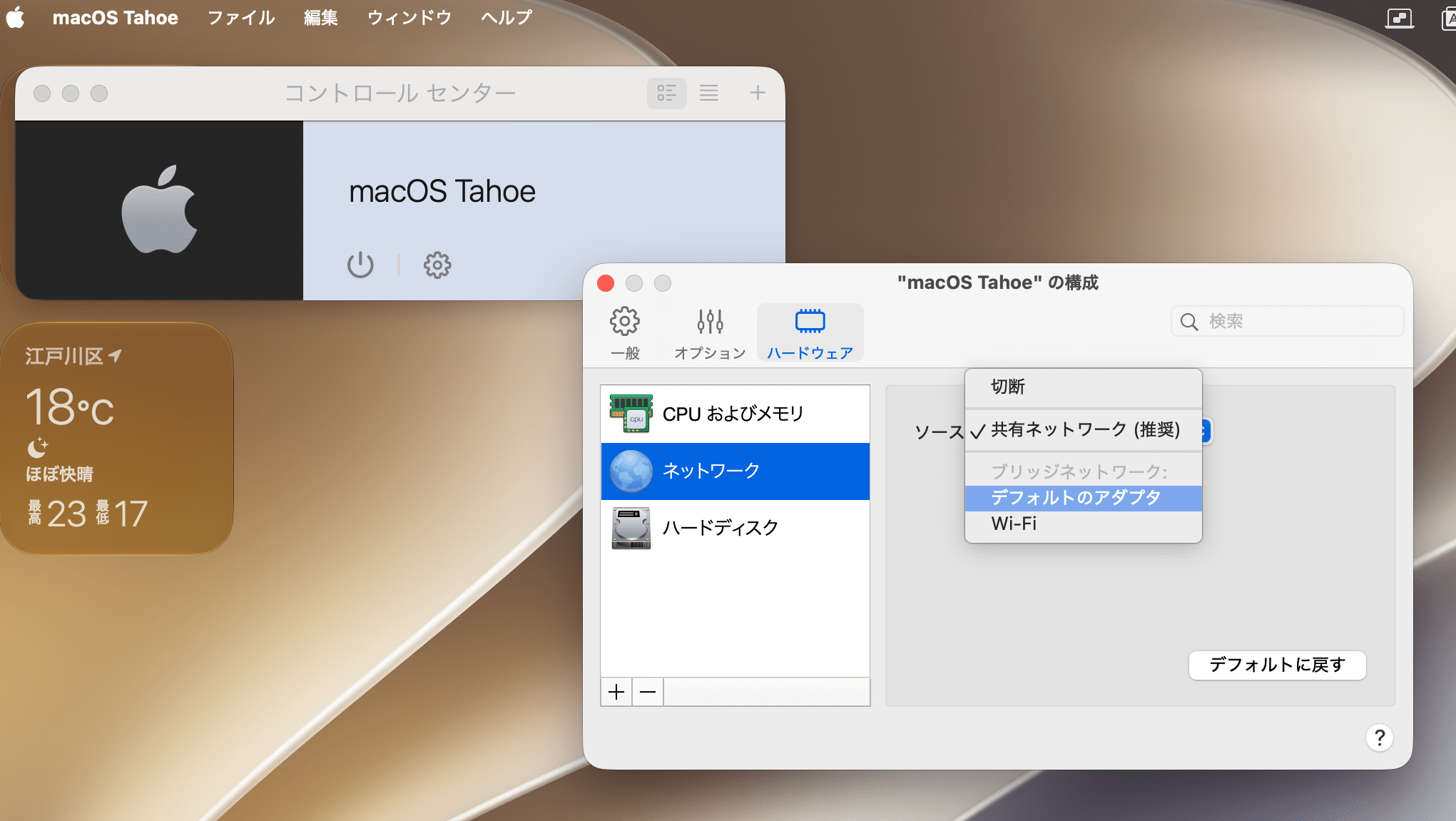Open the 編集 menu
Screen dimensions: 1456x821
pyautogui.click(x=320, y=17)
